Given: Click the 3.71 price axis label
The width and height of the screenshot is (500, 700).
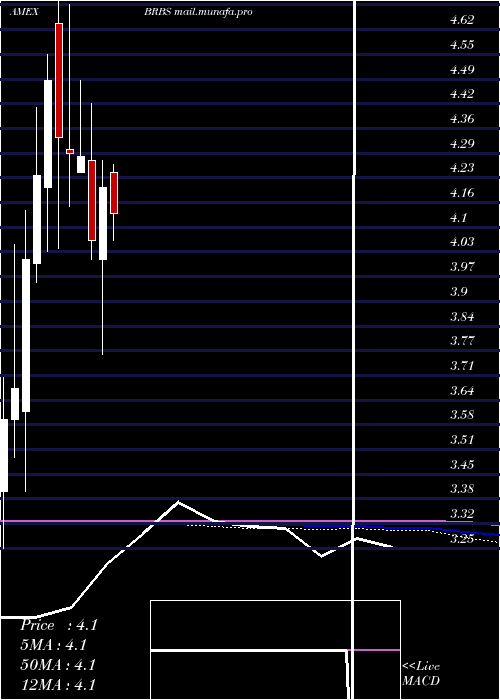Looking at the screenshot, I should [462, 366].
